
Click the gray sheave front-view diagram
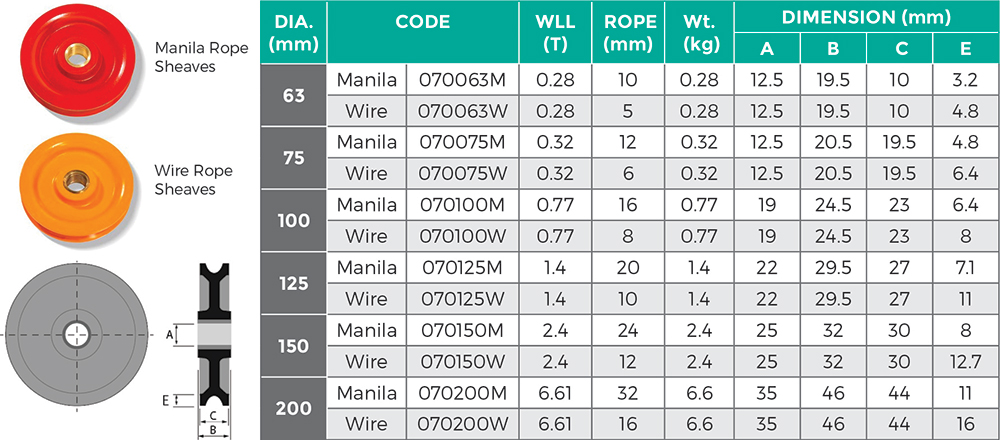coord(75,333)
